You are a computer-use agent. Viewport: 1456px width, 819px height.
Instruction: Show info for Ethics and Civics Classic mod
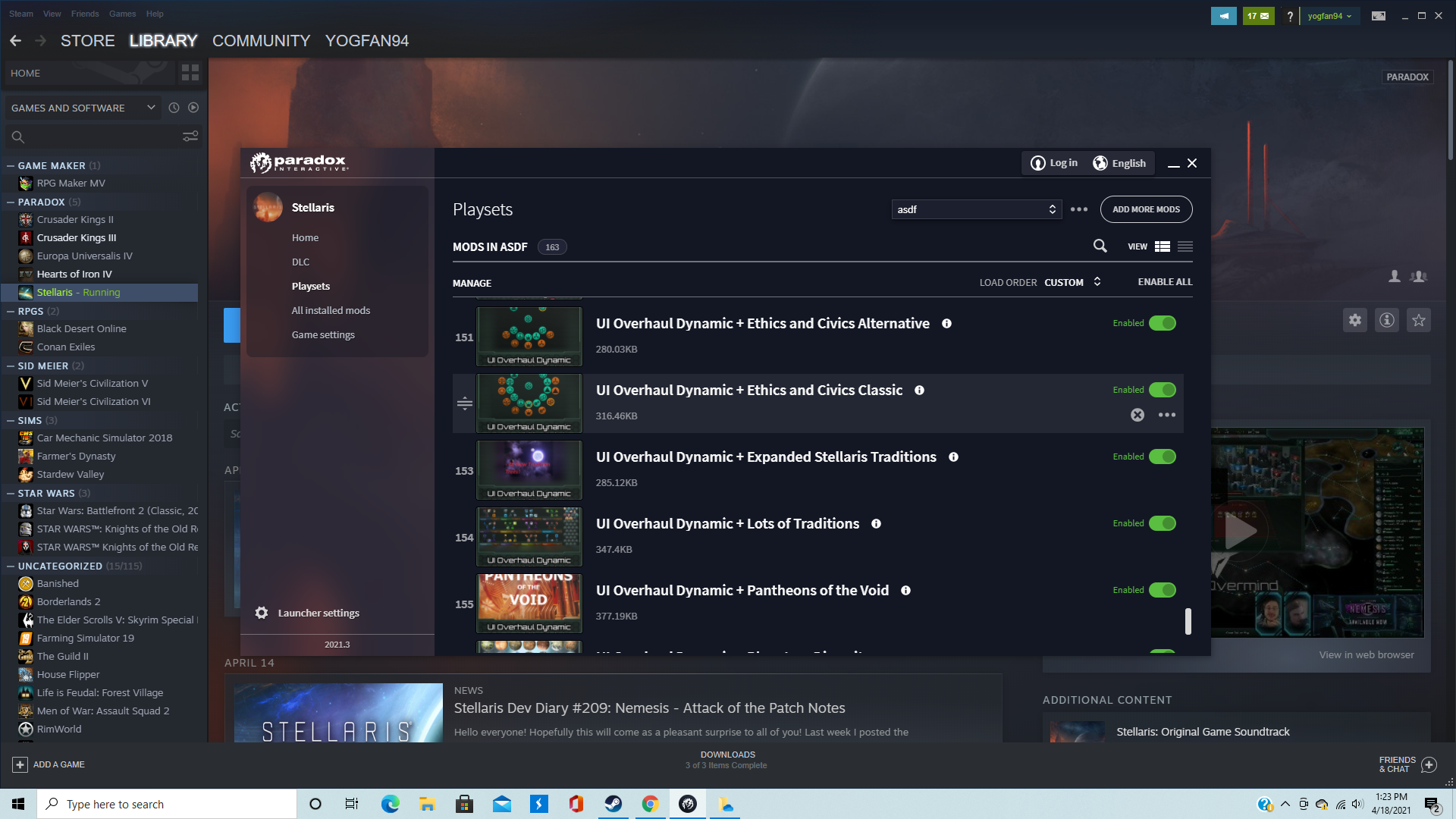(x=919, y=391)
